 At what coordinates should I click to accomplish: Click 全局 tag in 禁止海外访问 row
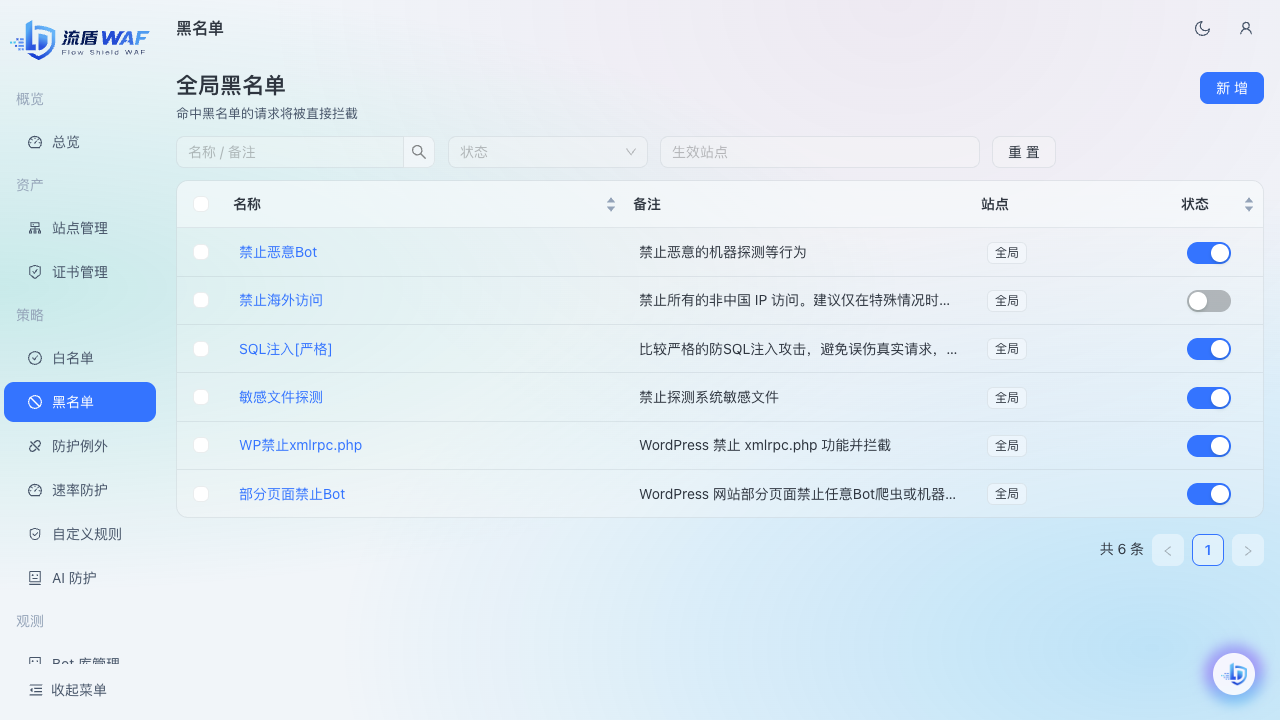point(1007,301)
